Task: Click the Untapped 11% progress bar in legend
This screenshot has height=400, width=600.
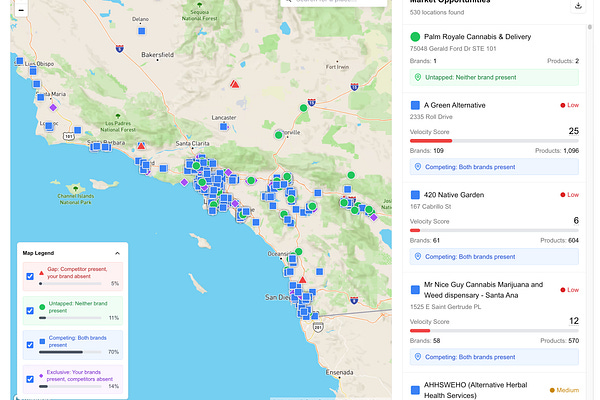Action: [x=70, y=318]
